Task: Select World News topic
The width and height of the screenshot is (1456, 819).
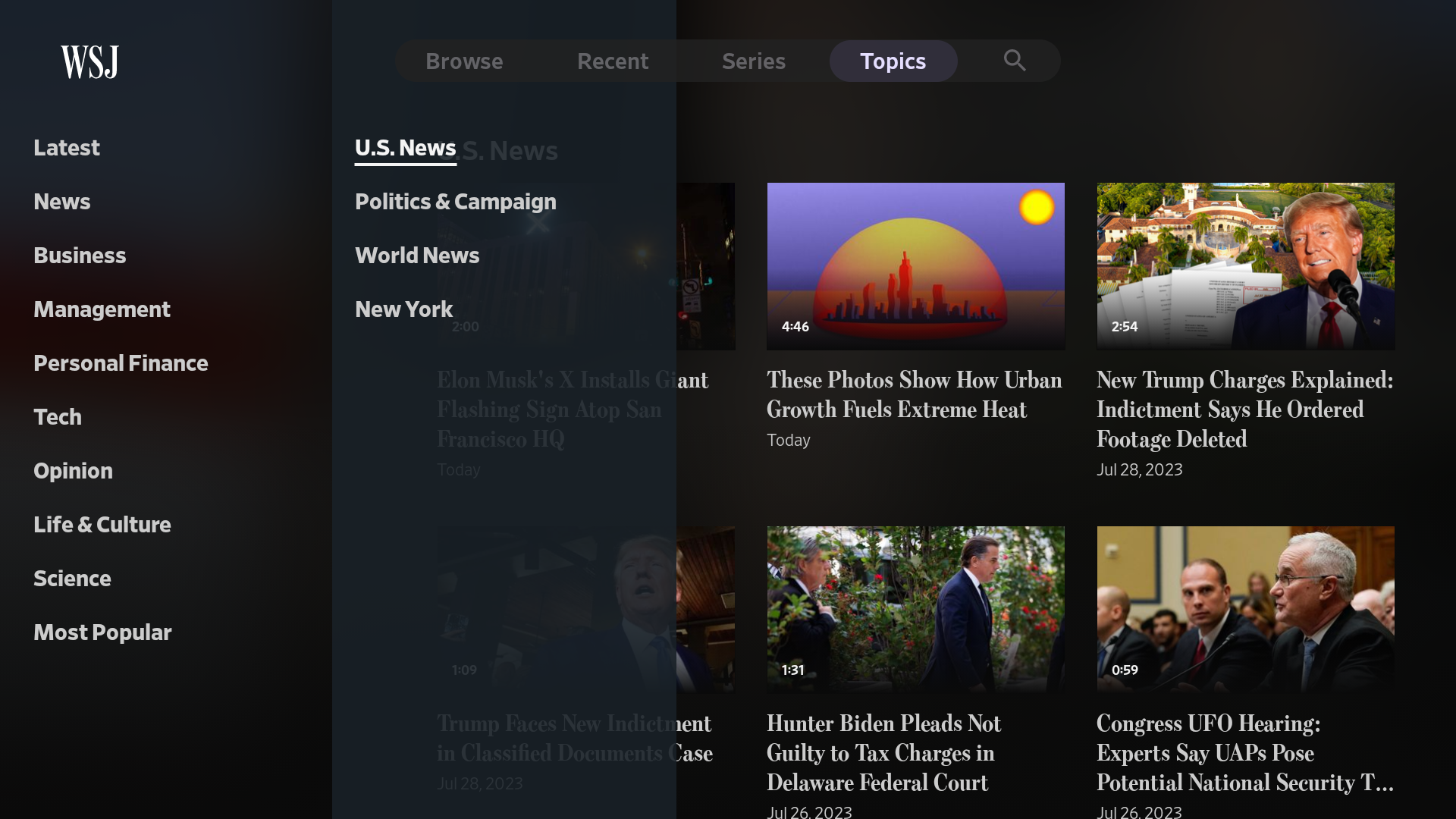Action: 417,256
